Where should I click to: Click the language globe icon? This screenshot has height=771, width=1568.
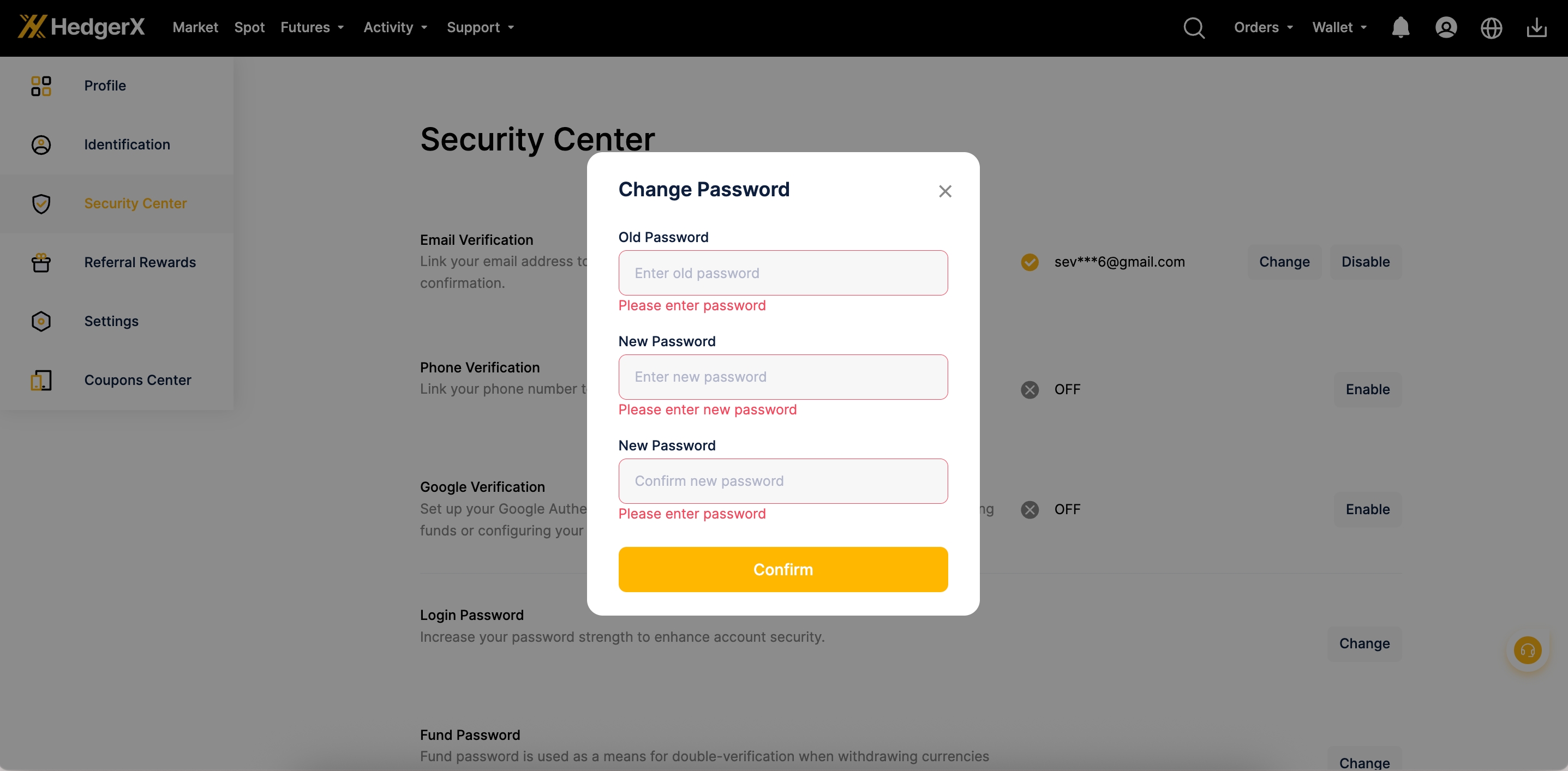pyautogui.click(x=1491, y=28)
